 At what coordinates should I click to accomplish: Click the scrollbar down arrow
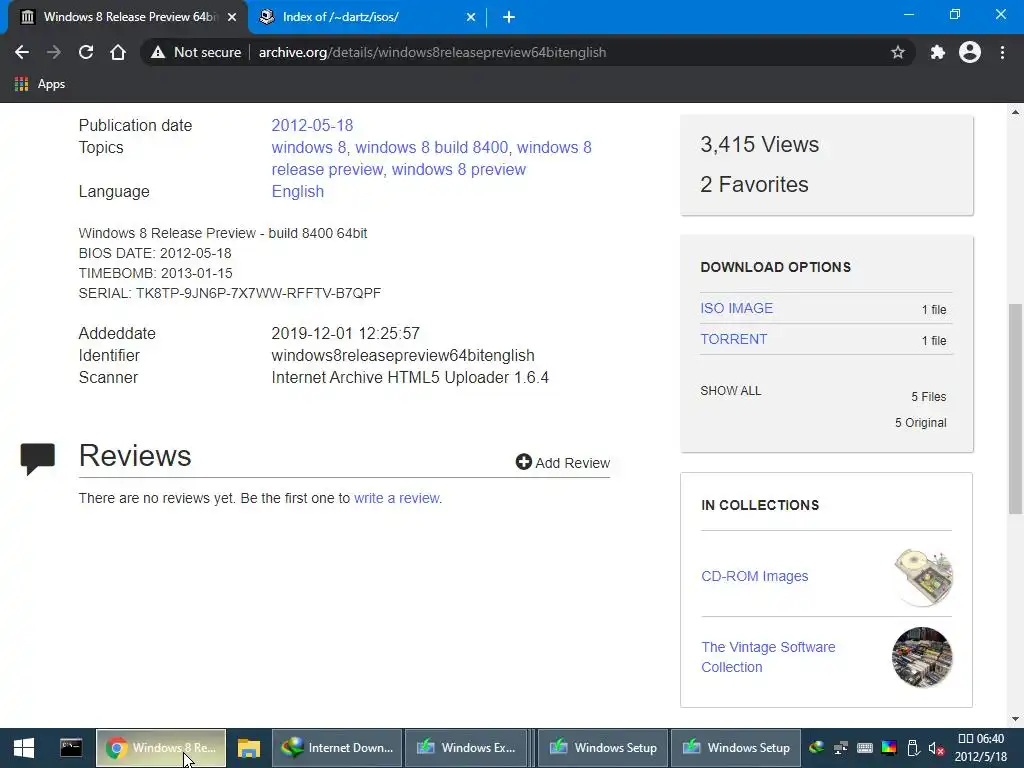(1016, 719)
